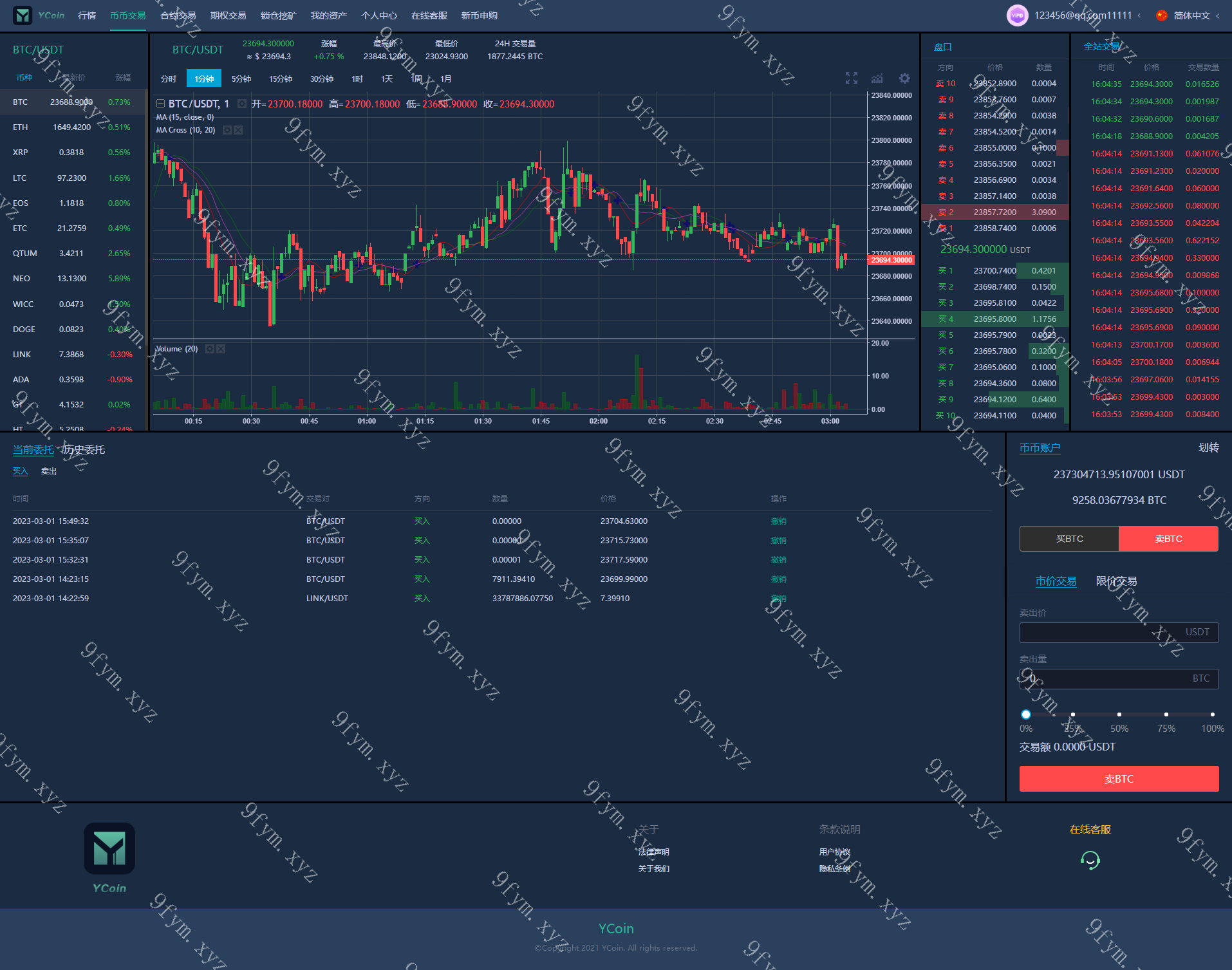Open 锁仓挖矿 page
1232x970 pixels.
(x=279, y=15)
